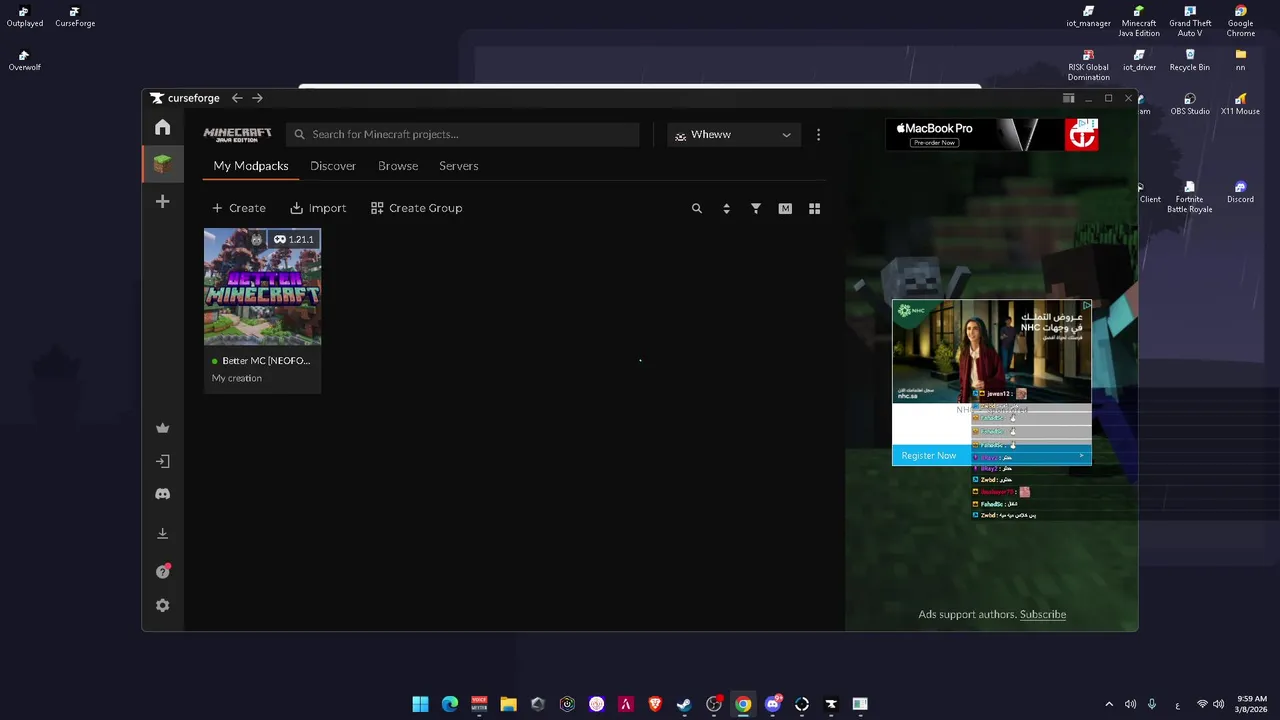The image size is (1280, 720).
Task: Open Recycle Bin on desktop
Action: (1190, 61)
